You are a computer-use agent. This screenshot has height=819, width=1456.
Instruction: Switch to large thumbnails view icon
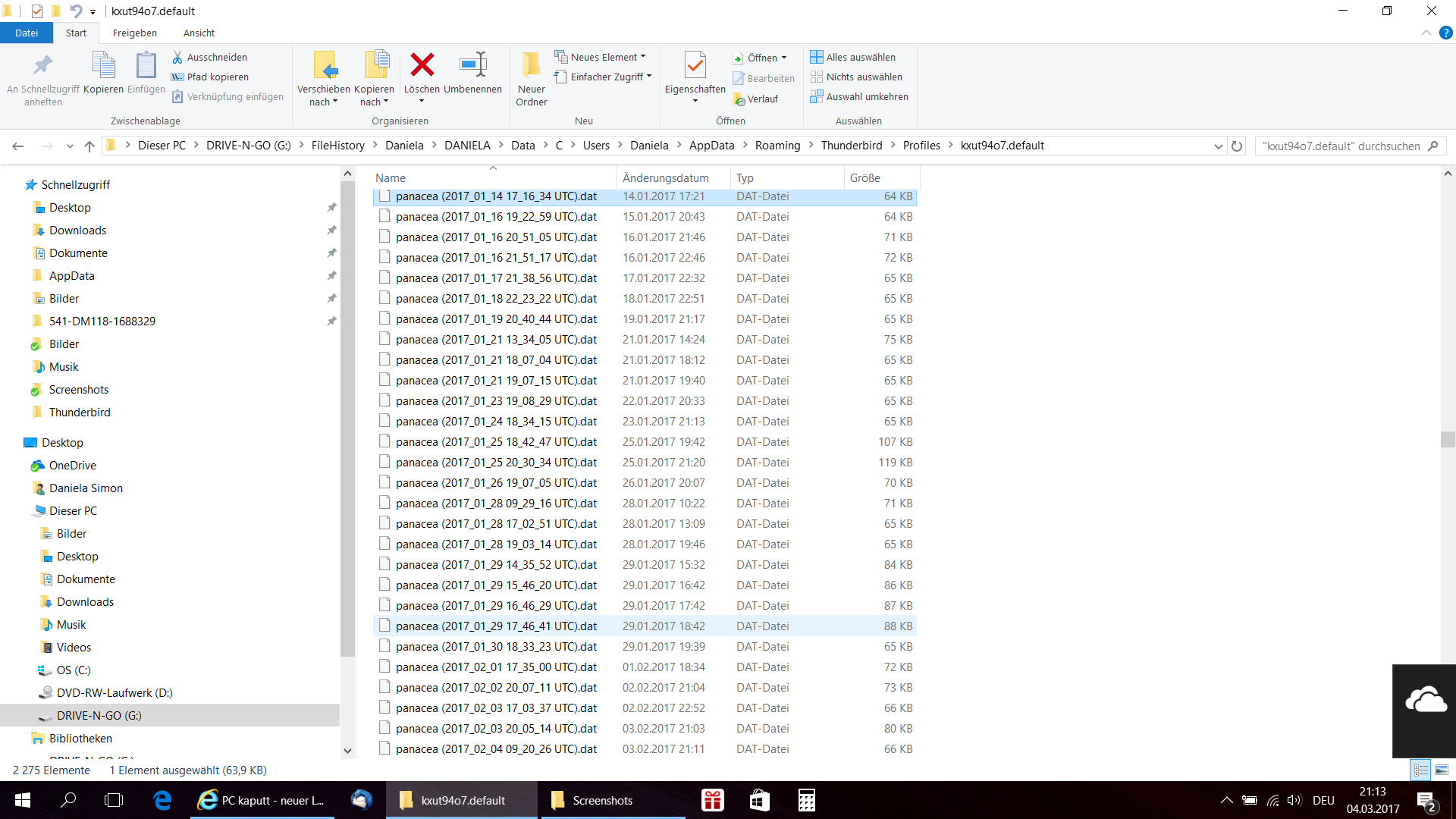coord(1441,770)
